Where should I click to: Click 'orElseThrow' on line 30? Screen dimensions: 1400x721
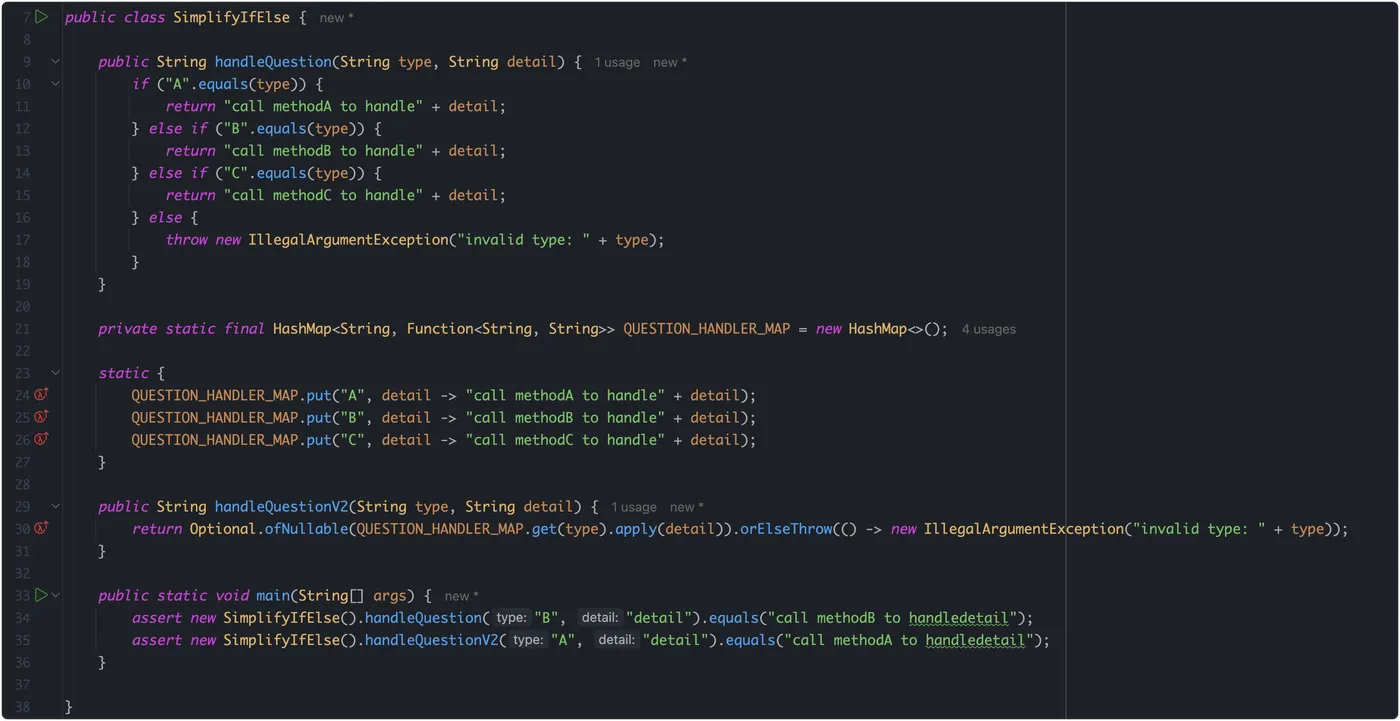(785, 529)
